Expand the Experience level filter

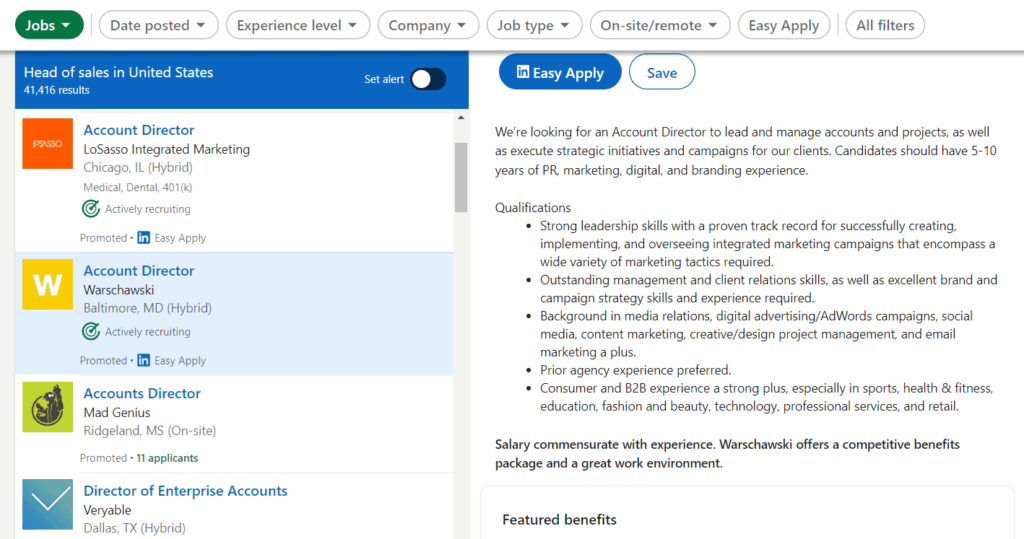tap(298, 25)
